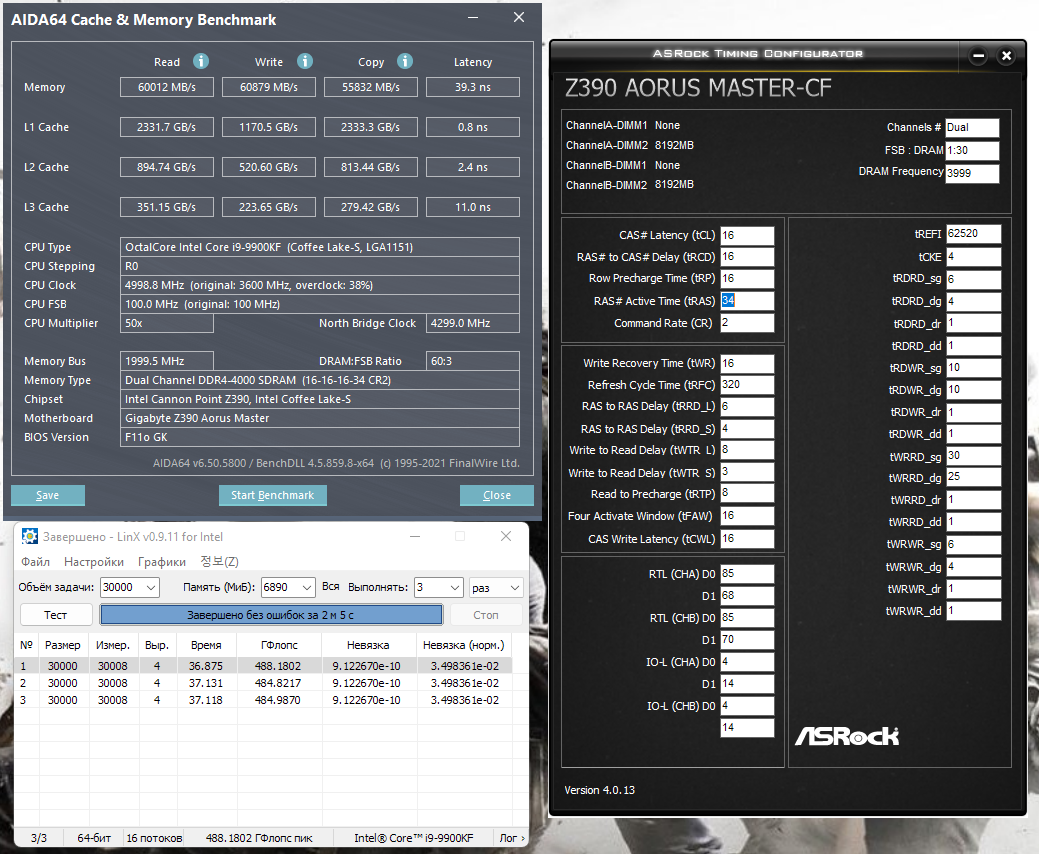Click the Save button in AIDA64

click(x=48, y=495)
